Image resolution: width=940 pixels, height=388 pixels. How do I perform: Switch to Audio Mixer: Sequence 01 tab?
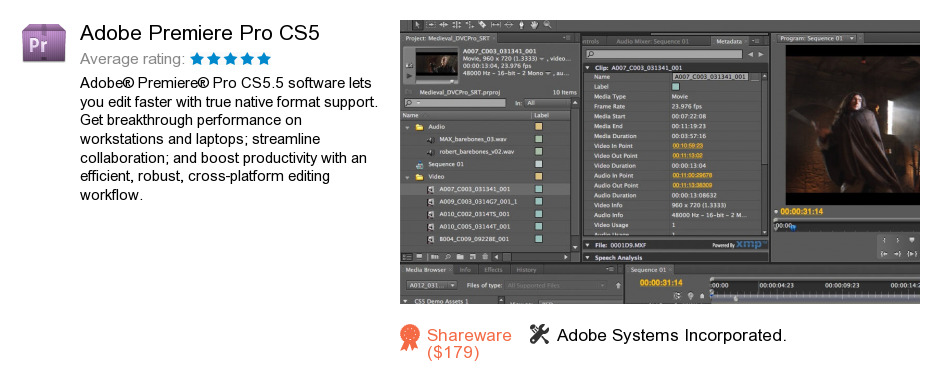point(652,41)
